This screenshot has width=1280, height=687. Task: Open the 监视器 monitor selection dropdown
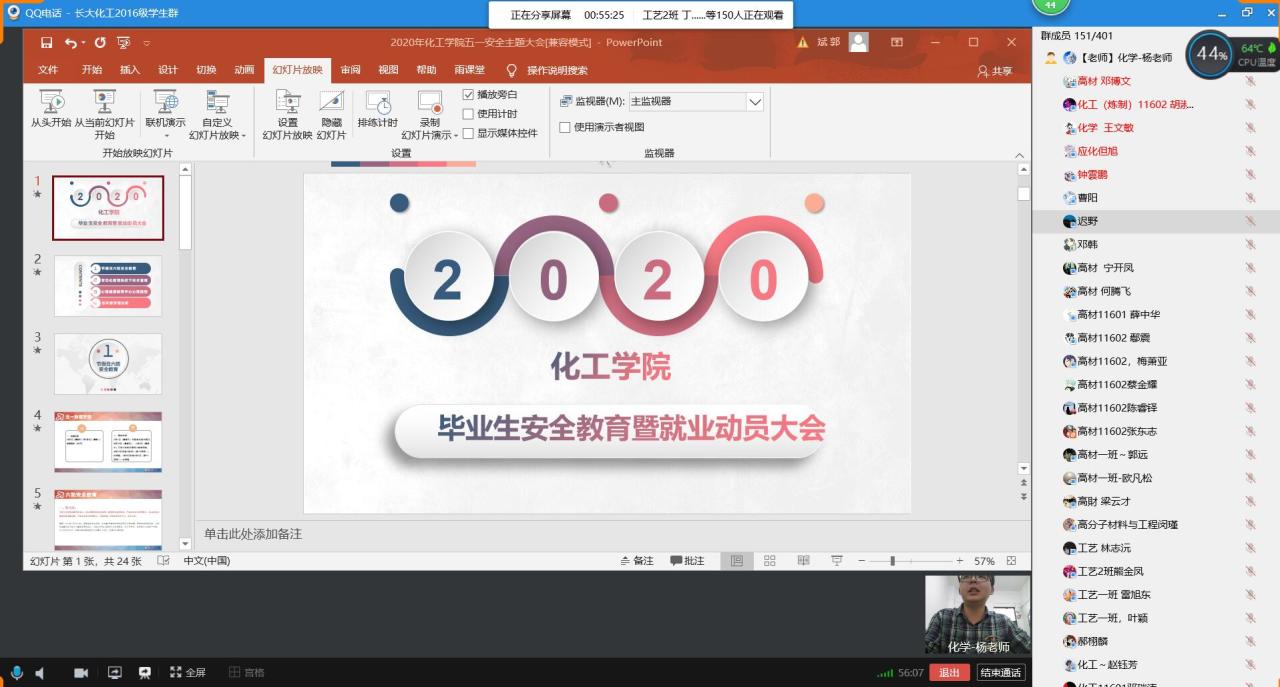tap(755, 101)
